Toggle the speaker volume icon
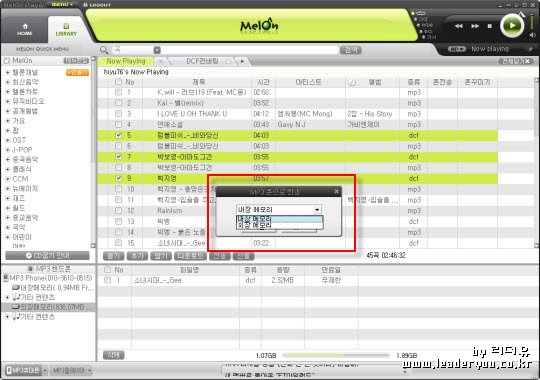This screenshot has width=540, height=380. pyautogui.click(x=532, y=35)
